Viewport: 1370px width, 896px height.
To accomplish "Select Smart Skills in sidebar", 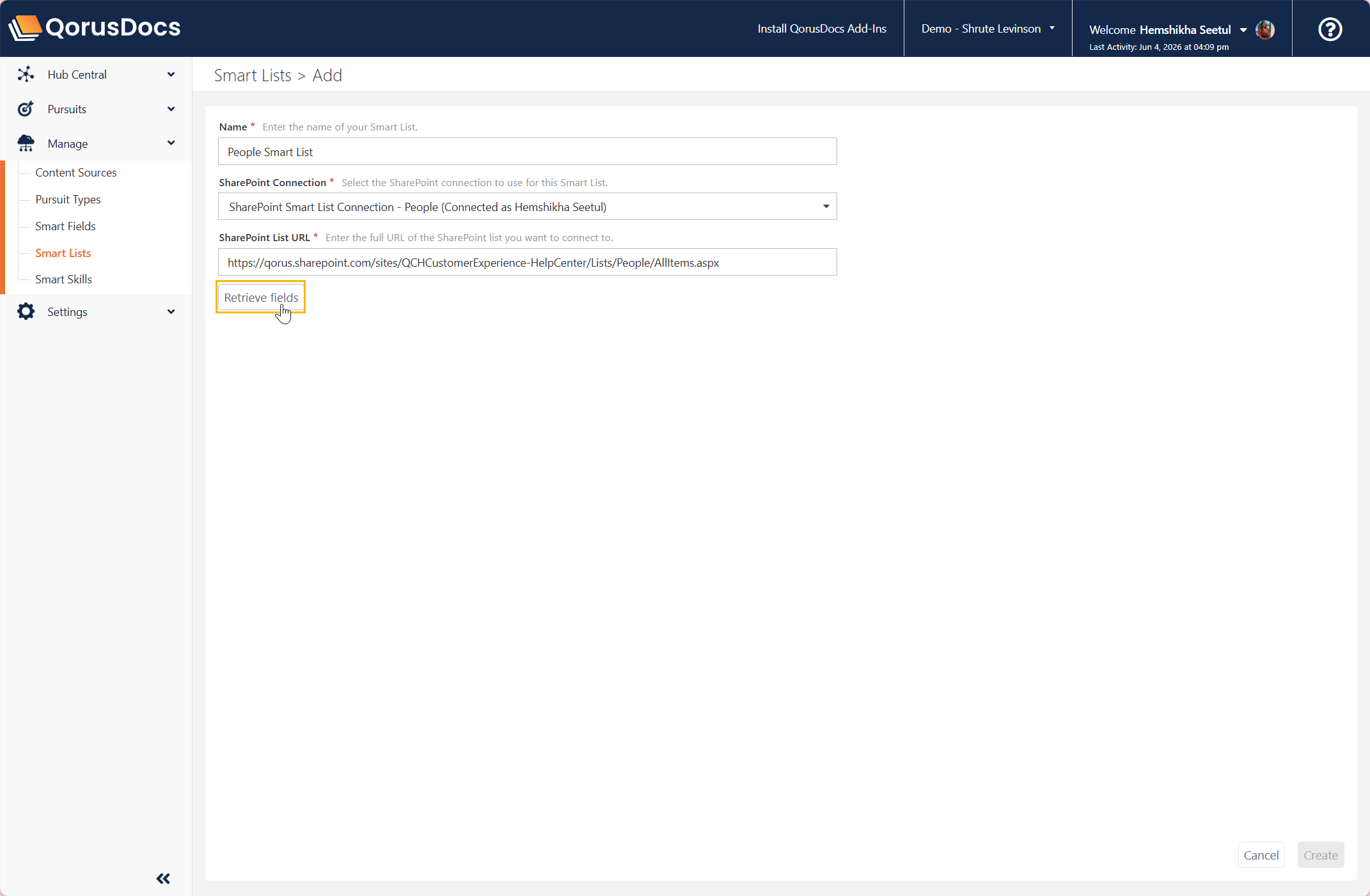I will click(x=63, y=279).
